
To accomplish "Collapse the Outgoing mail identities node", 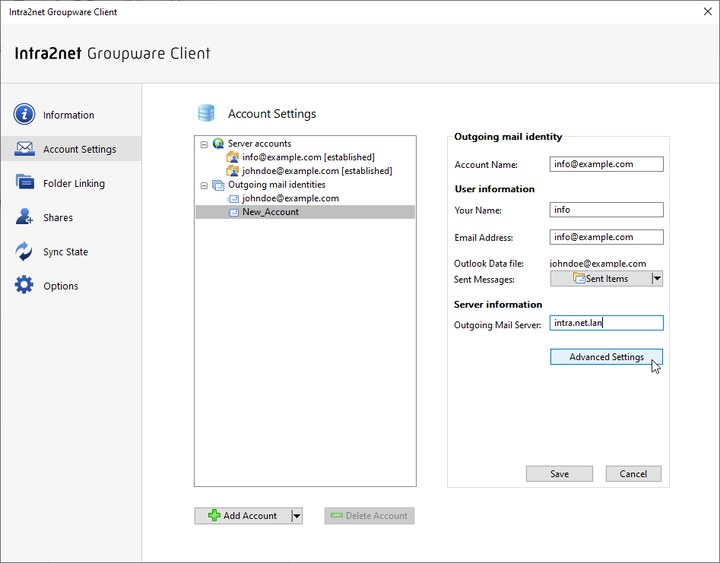I will click(x=204, y=186).
